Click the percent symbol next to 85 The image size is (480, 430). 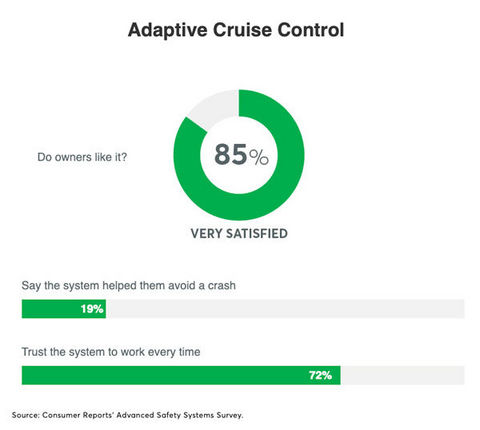tap(259, 157)
